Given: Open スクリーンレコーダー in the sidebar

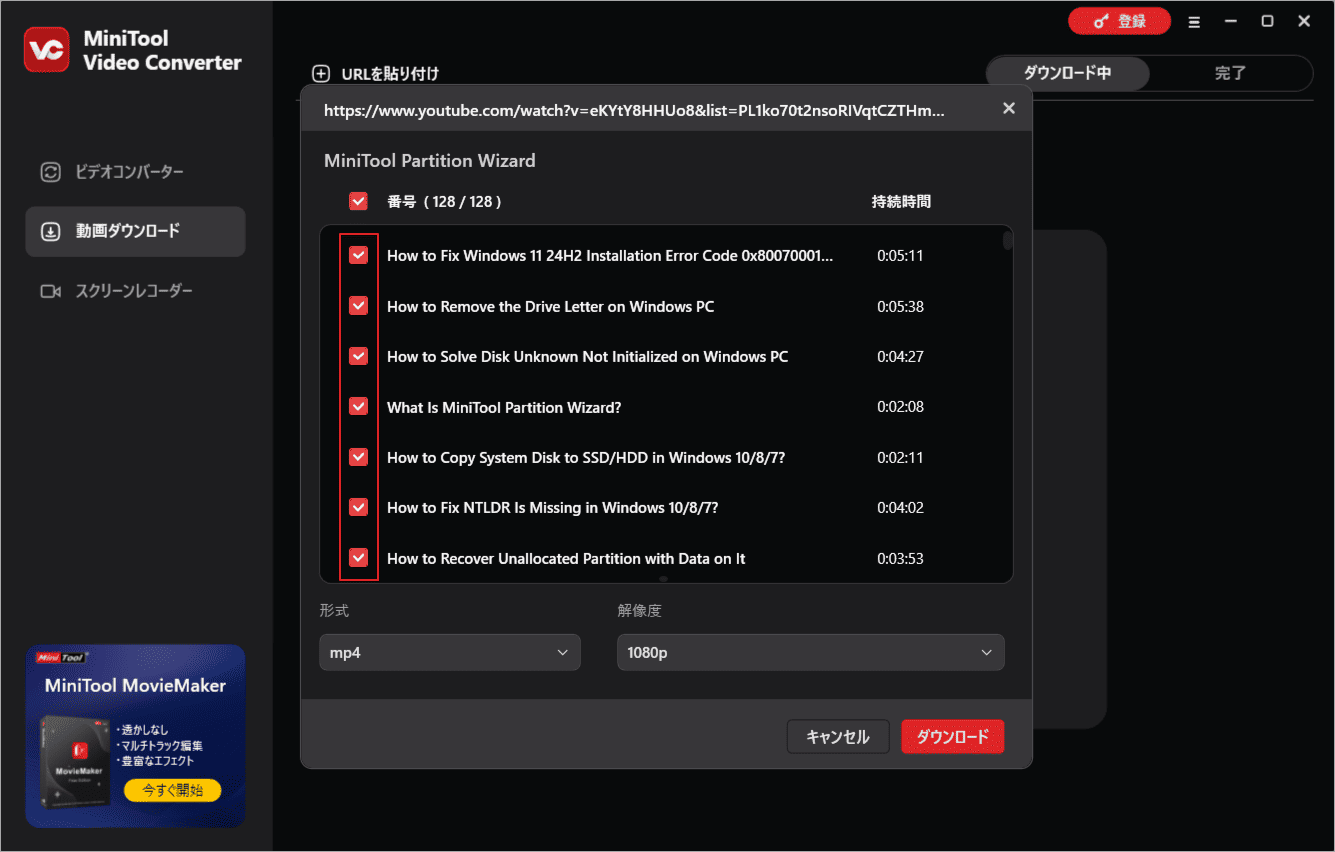Looking at the screenshot, I should [135, 291].
